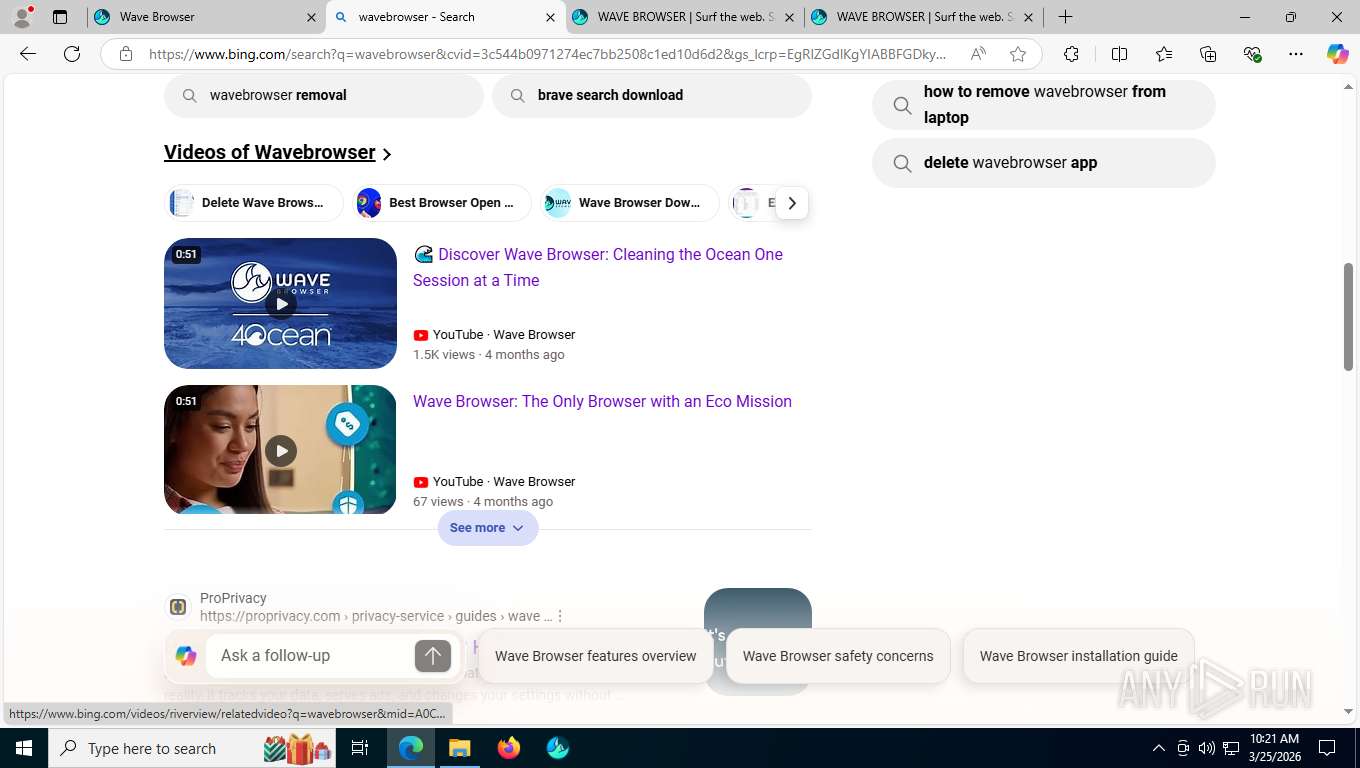Select delete wavebrowser app suggestion
Viewport: 1360px width, 768px height.
[1044, 162]
